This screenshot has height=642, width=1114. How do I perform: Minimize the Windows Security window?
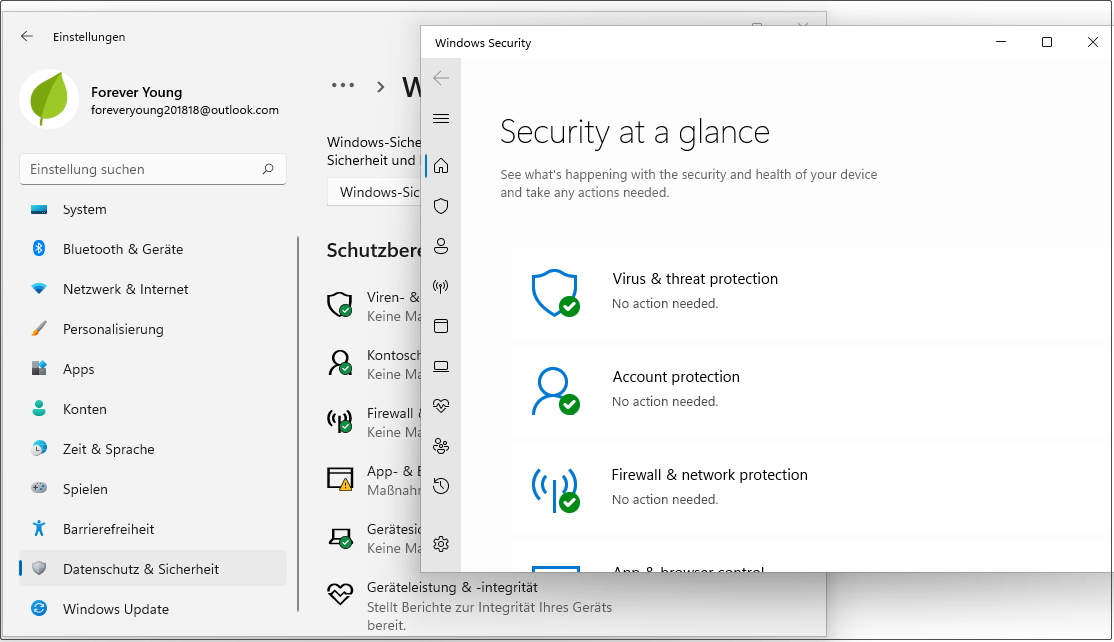1001,42
